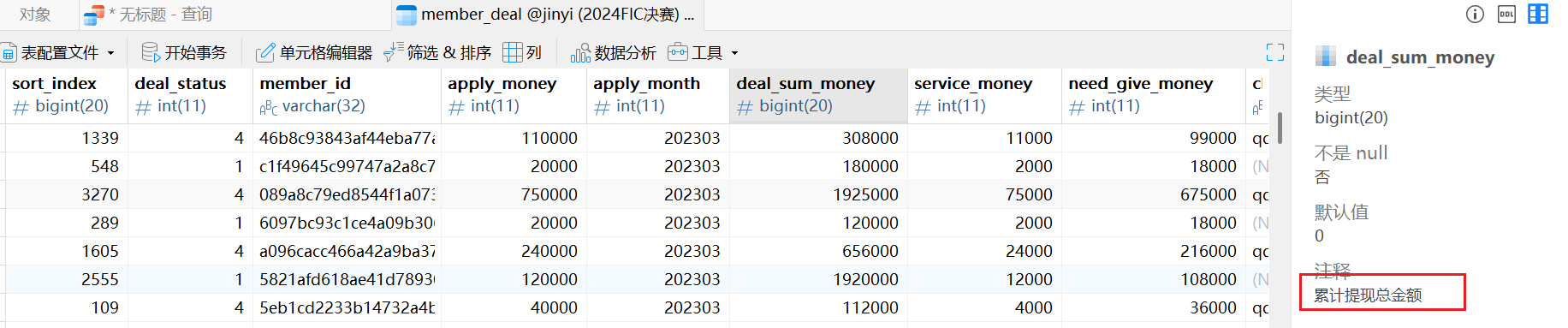1568x328 pixels.
Task: Open the 单元格编辑器 tool
Action: point(314,53)
